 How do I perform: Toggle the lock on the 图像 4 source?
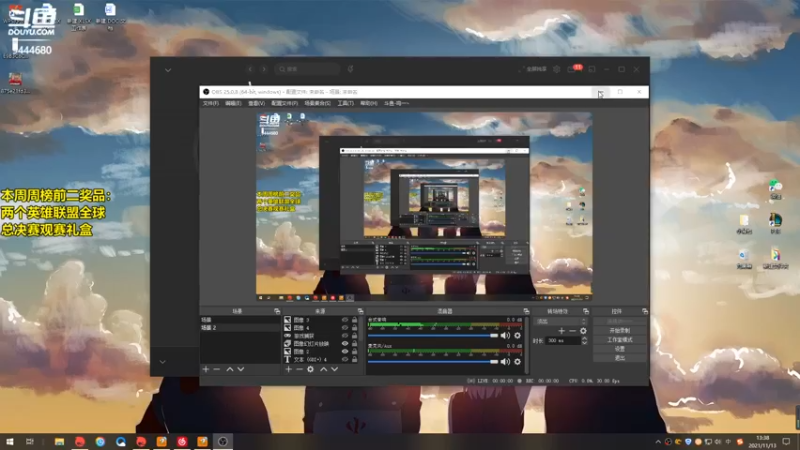click(x=355, y=328)
